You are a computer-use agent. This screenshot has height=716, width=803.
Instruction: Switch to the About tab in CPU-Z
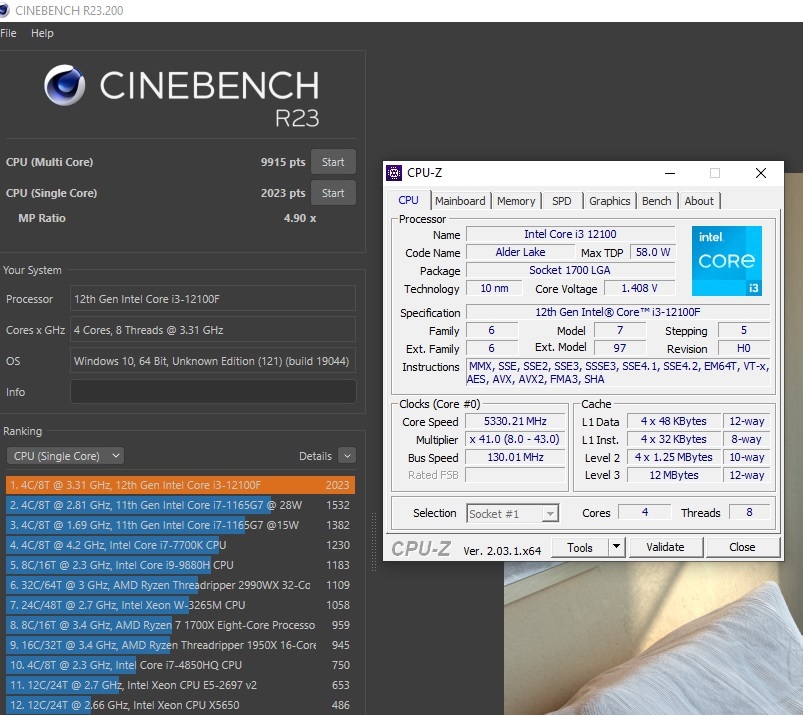[699, 201]
